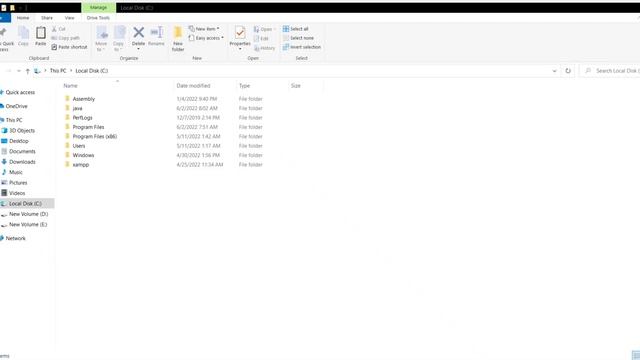
Task: Sort by the Date modified column header
Action: point(193,86)
